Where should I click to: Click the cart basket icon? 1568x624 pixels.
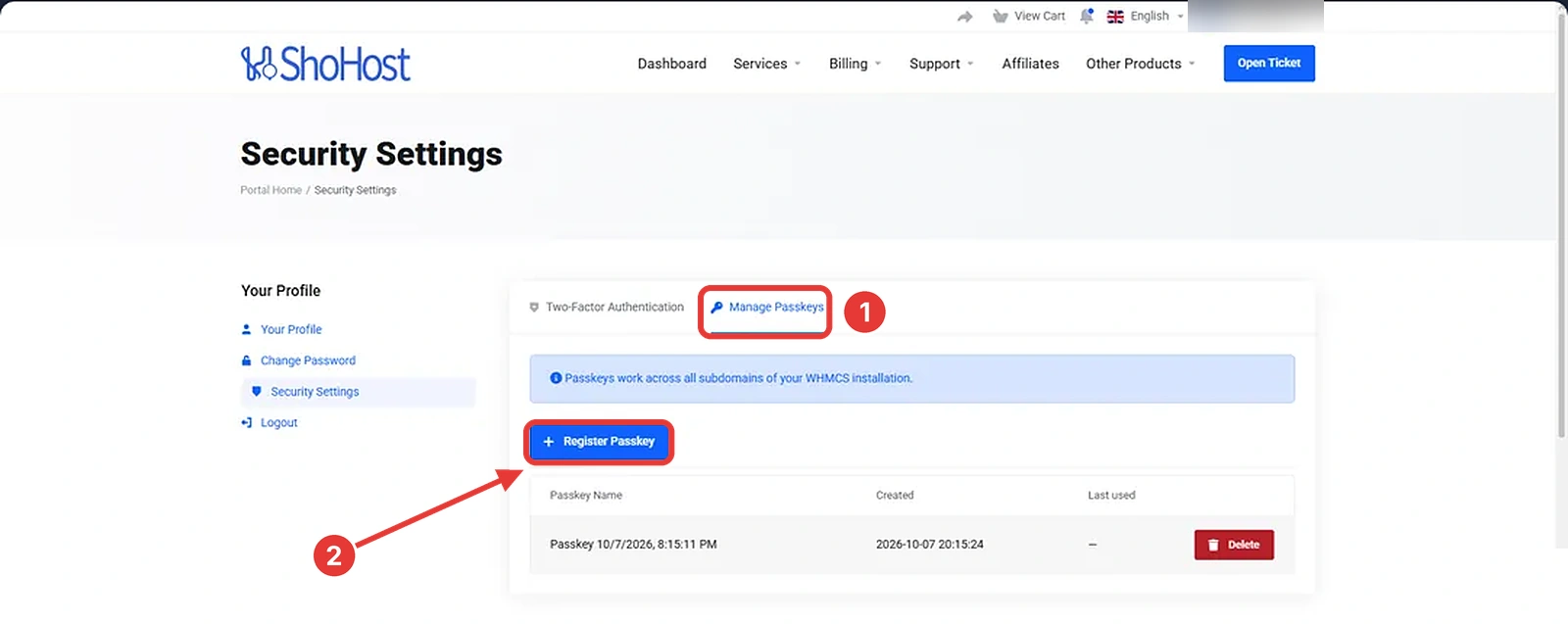coord(1000,17)
